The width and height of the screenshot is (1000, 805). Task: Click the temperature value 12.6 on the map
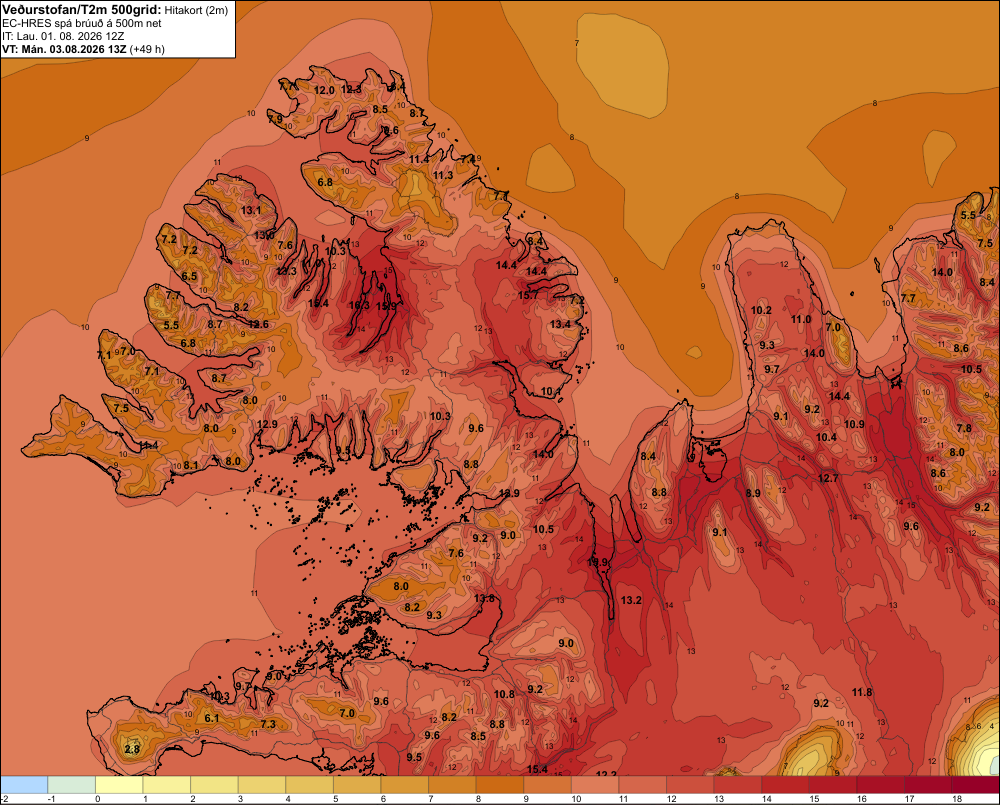(x=258, y=324)
